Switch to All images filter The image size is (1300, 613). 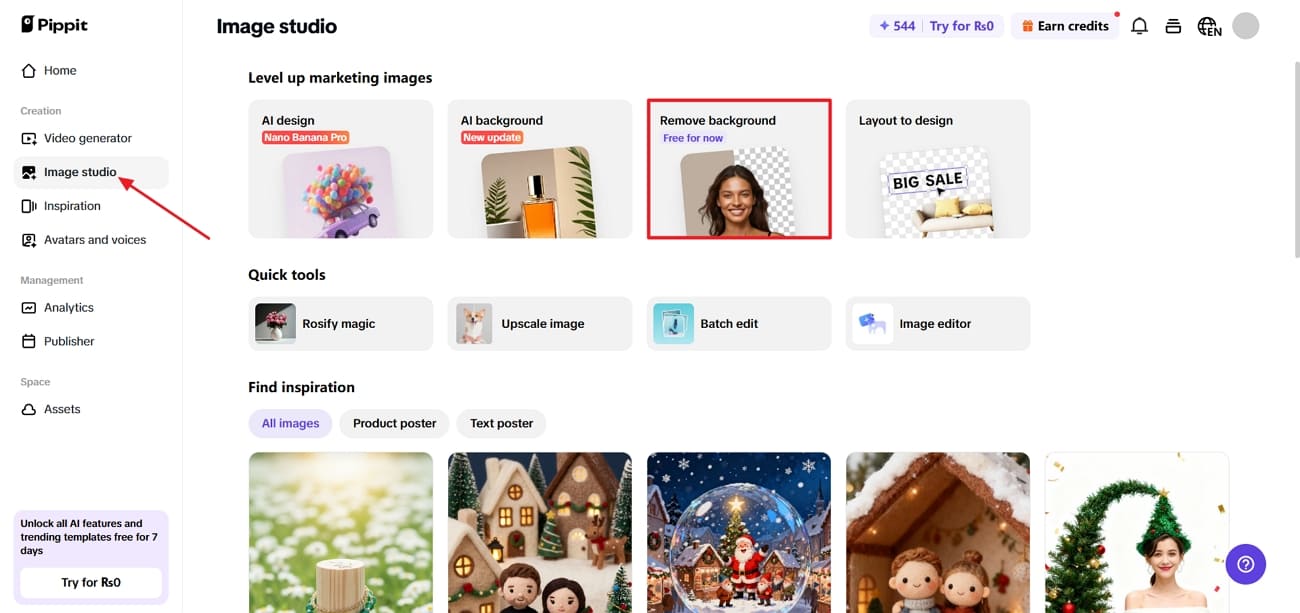point(290,423)
